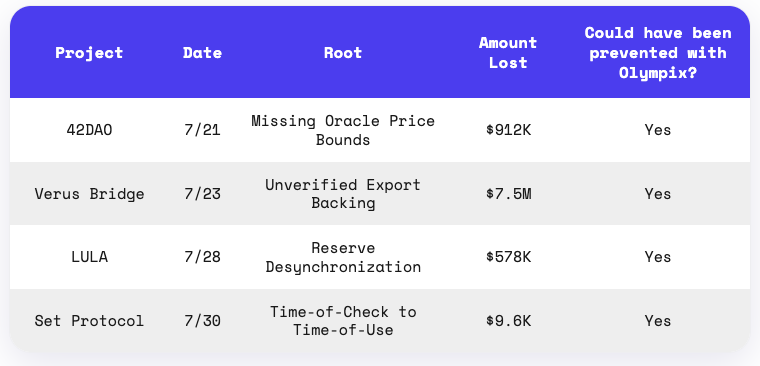Select the Date column header

(203, 52)
